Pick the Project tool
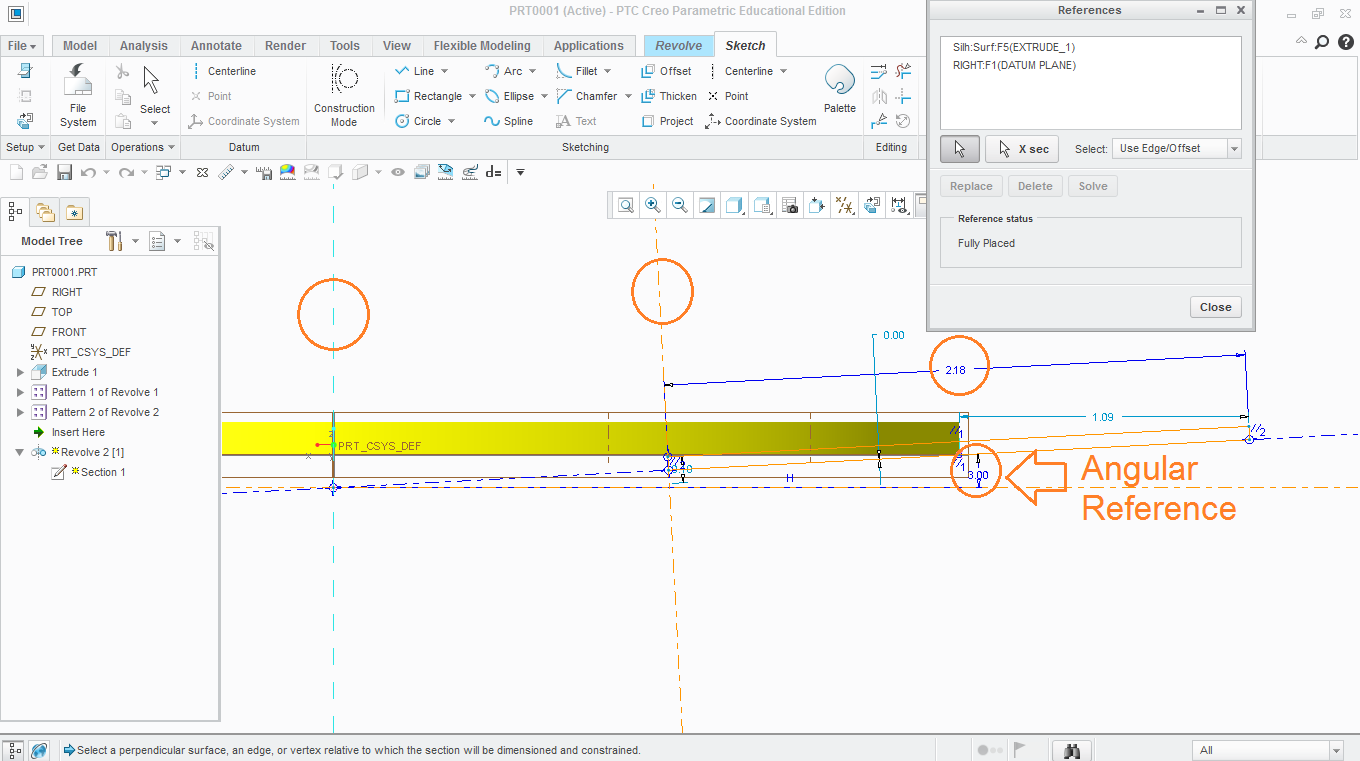The image size is (1360, 761). (x=667, y=121)
